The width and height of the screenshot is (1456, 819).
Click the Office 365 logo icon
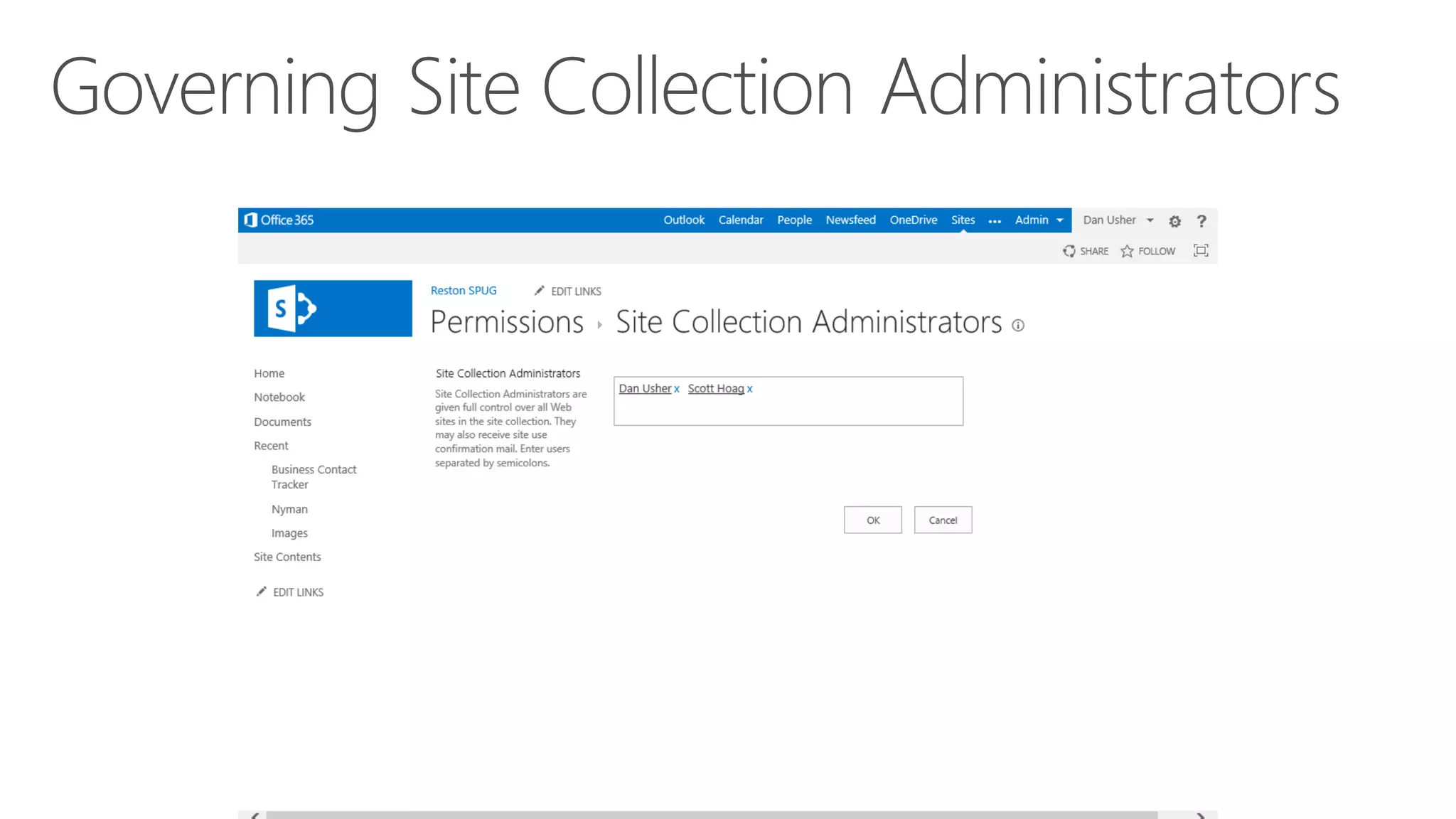point(250,220)
